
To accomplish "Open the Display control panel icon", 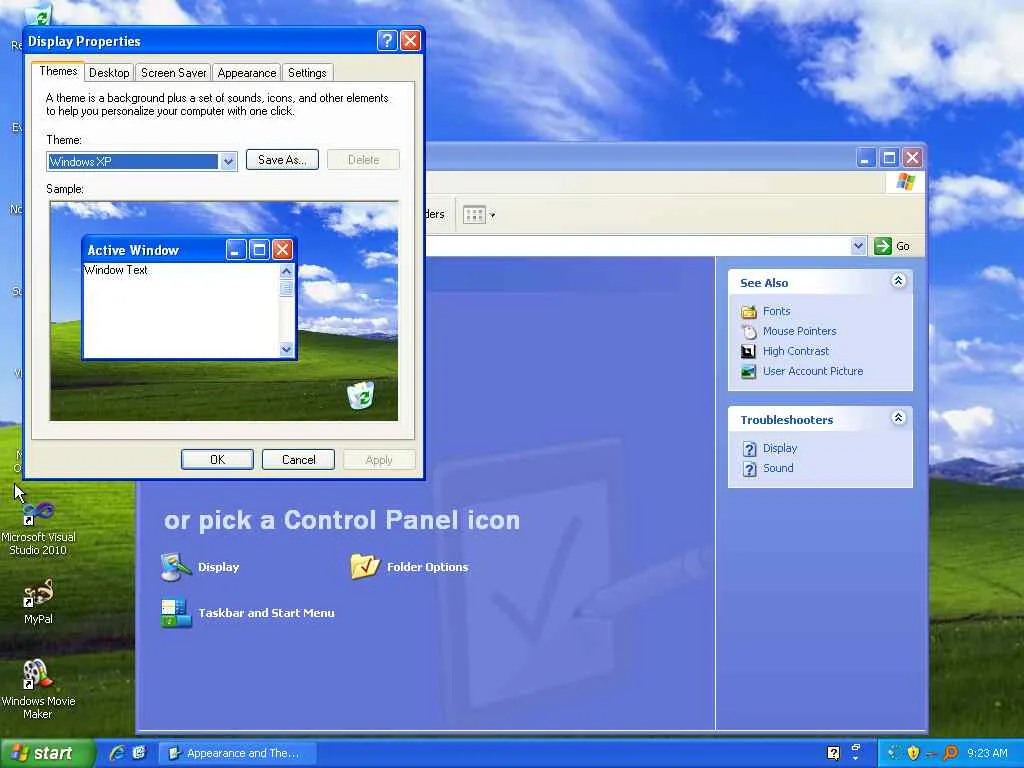I will pyautogui.click(x=176, y=567).
